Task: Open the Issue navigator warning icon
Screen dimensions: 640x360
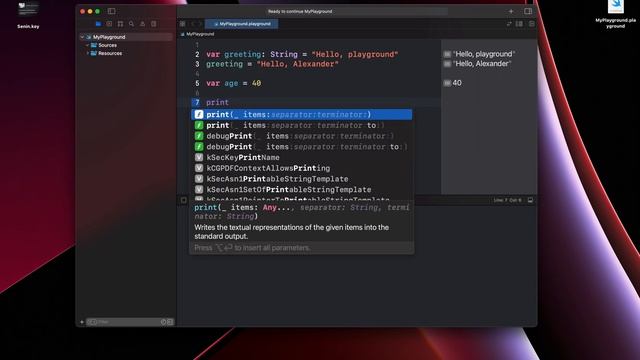Action: [x=142, y=24]
